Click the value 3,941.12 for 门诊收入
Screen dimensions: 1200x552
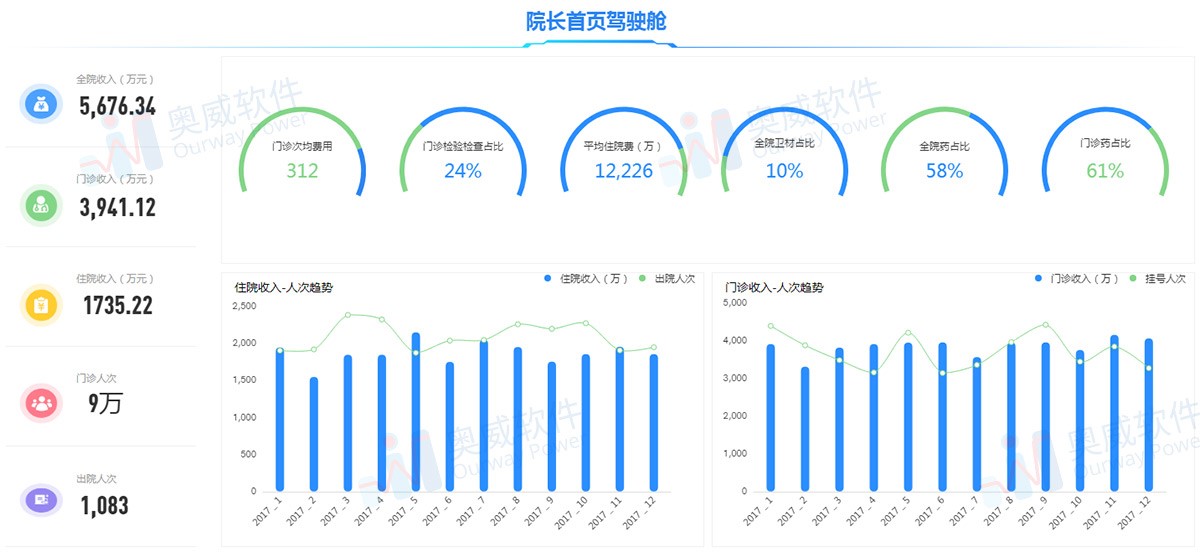tap(118, 207)
